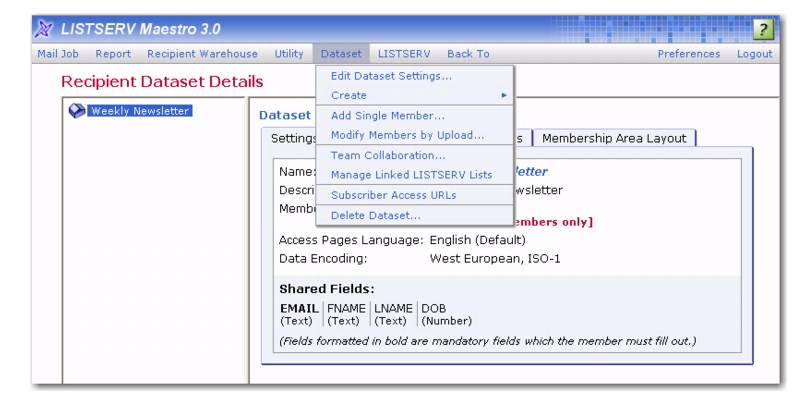The image size is (808, 409).
Task: Click the Weekly Newsletter dataset icon
Action: click(77, 110)
